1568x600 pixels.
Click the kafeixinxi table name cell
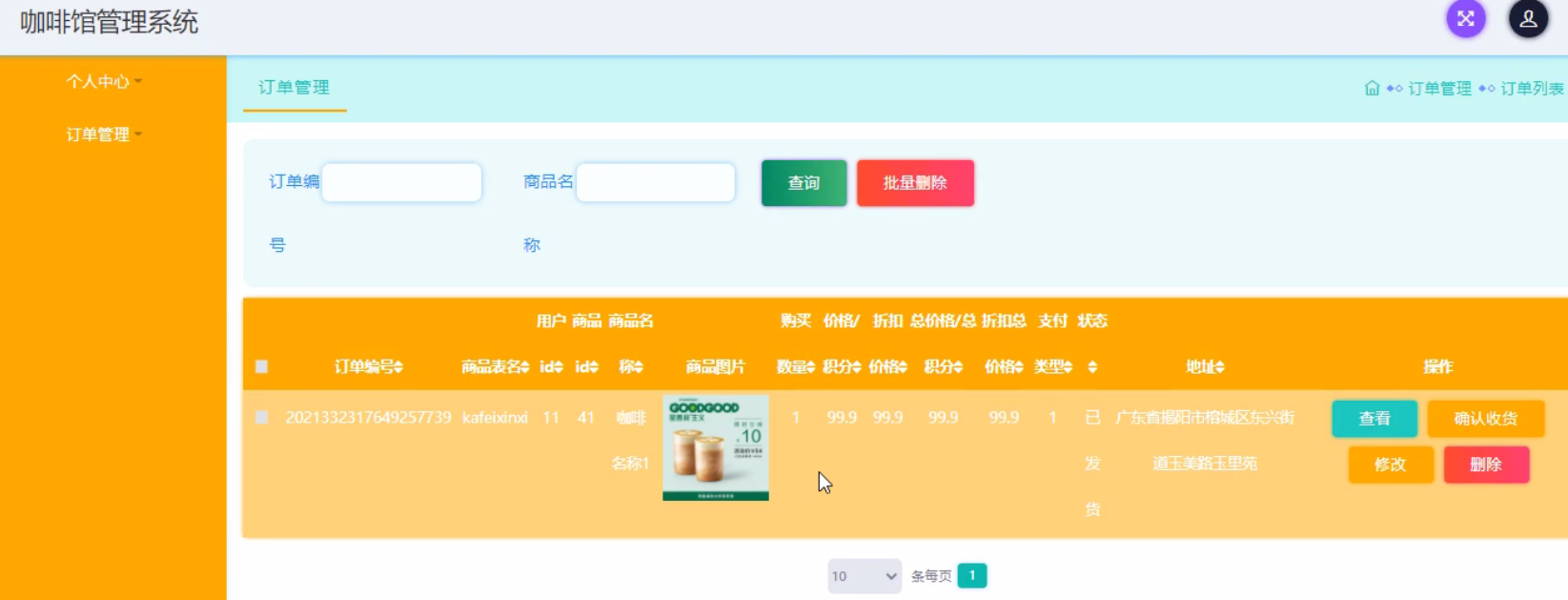tap(495, 418)
